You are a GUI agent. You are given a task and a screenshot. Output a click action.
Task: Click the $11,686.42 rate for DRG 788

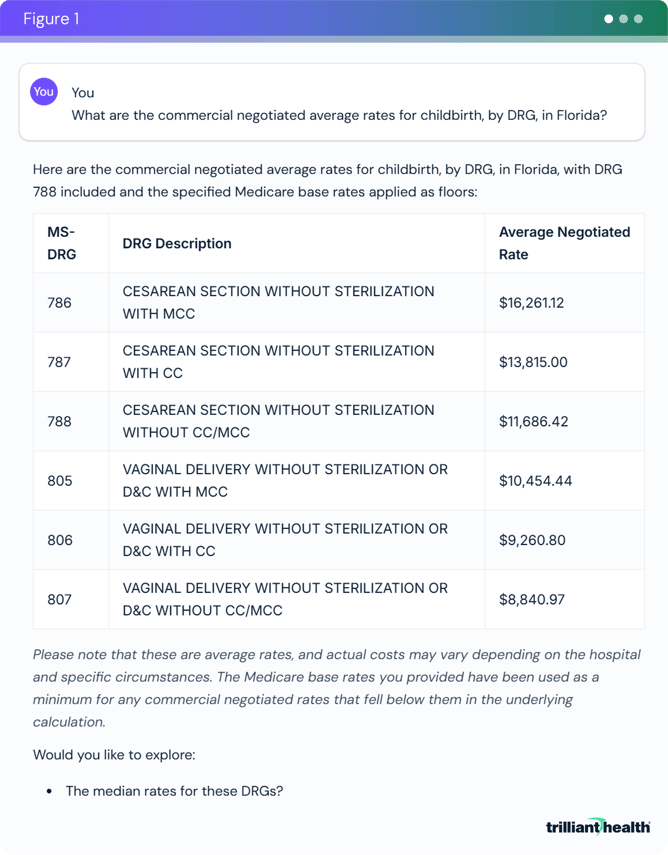pyautogui.click(x=533, y=421)
